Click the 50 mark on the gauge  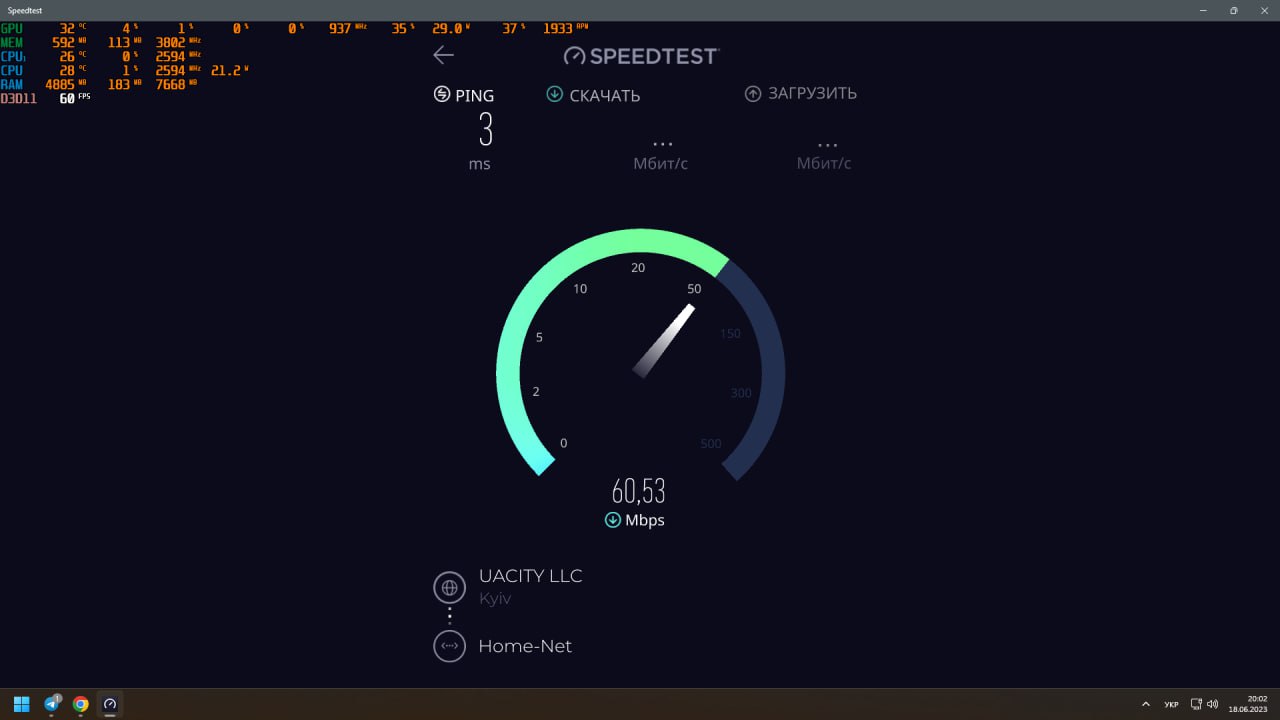[x=694, y=289]
